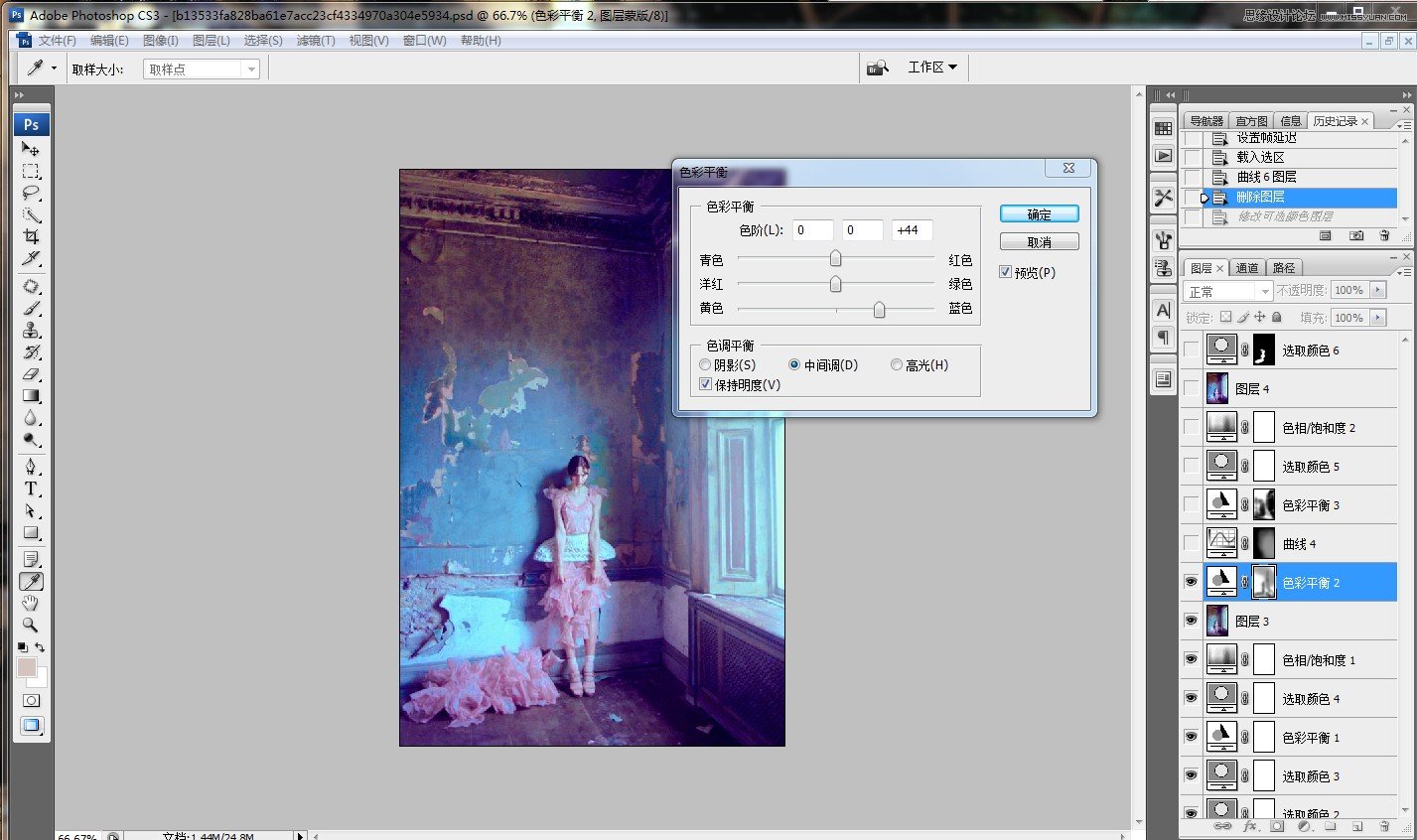Image resolution: width=1417 pixels, height=840 pixels.
Task: Select the Dodge tool
Action: click(31, 439)
